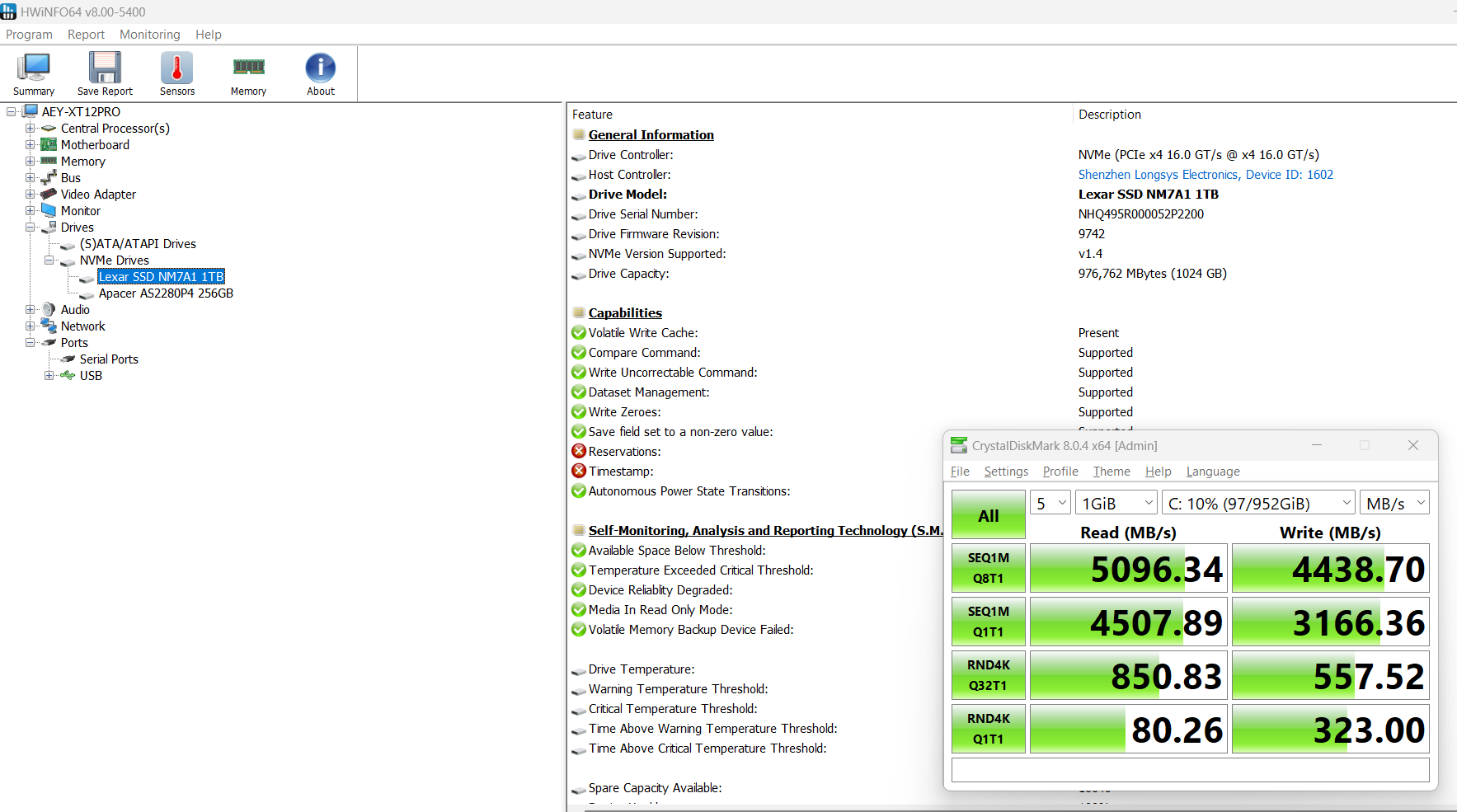Open the CrystalDiskMark Theme menu
Viewport: 1457px width, 812px height.
[x=1112, y=472]
